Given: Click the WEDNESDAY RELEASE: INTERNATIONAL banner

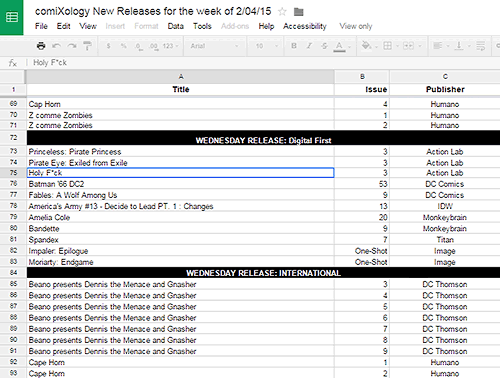Looking at the screenshot, I should click(263, 273).
